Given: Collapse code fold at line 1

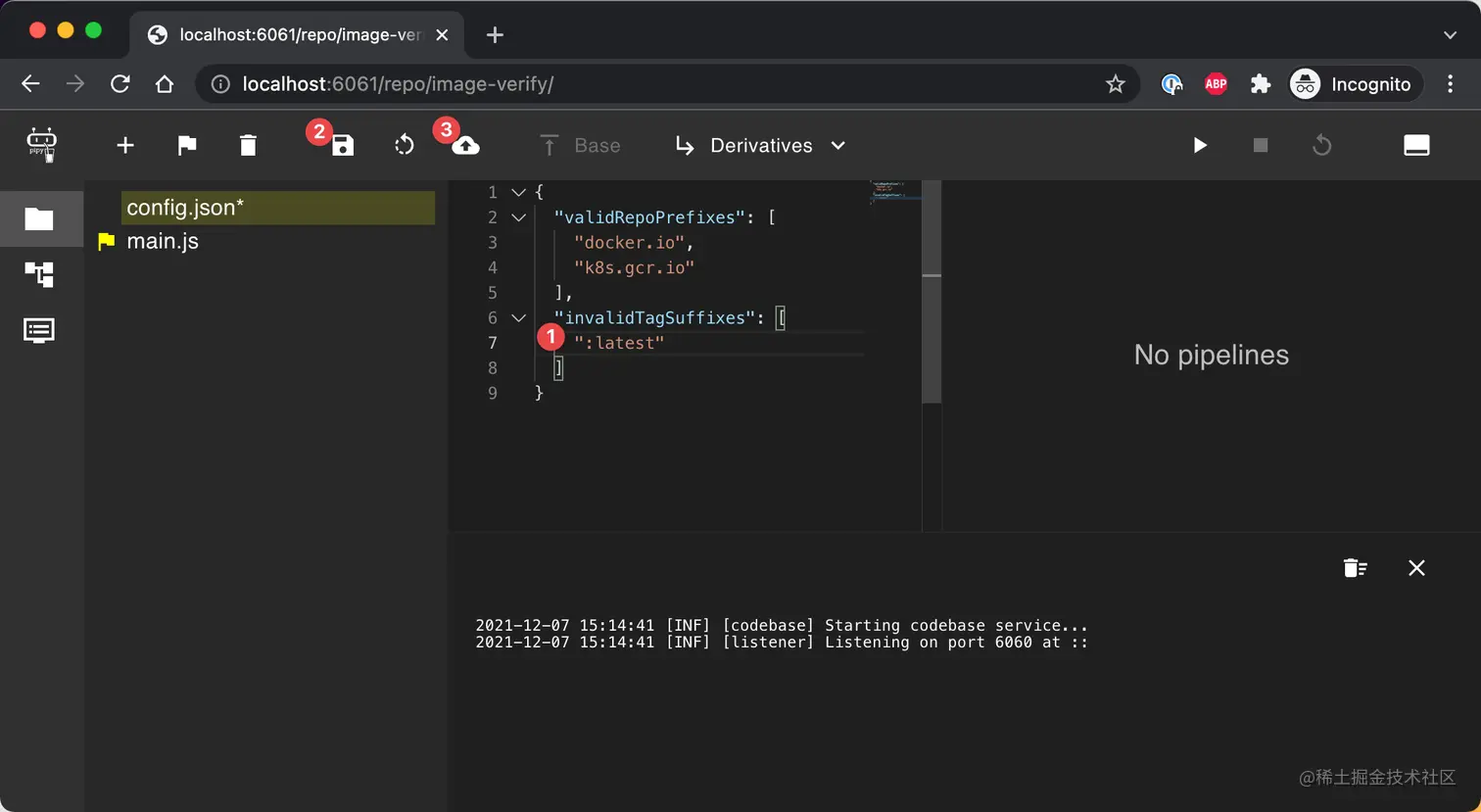Looking at the screenshot, I should click(x=519, y=192).
